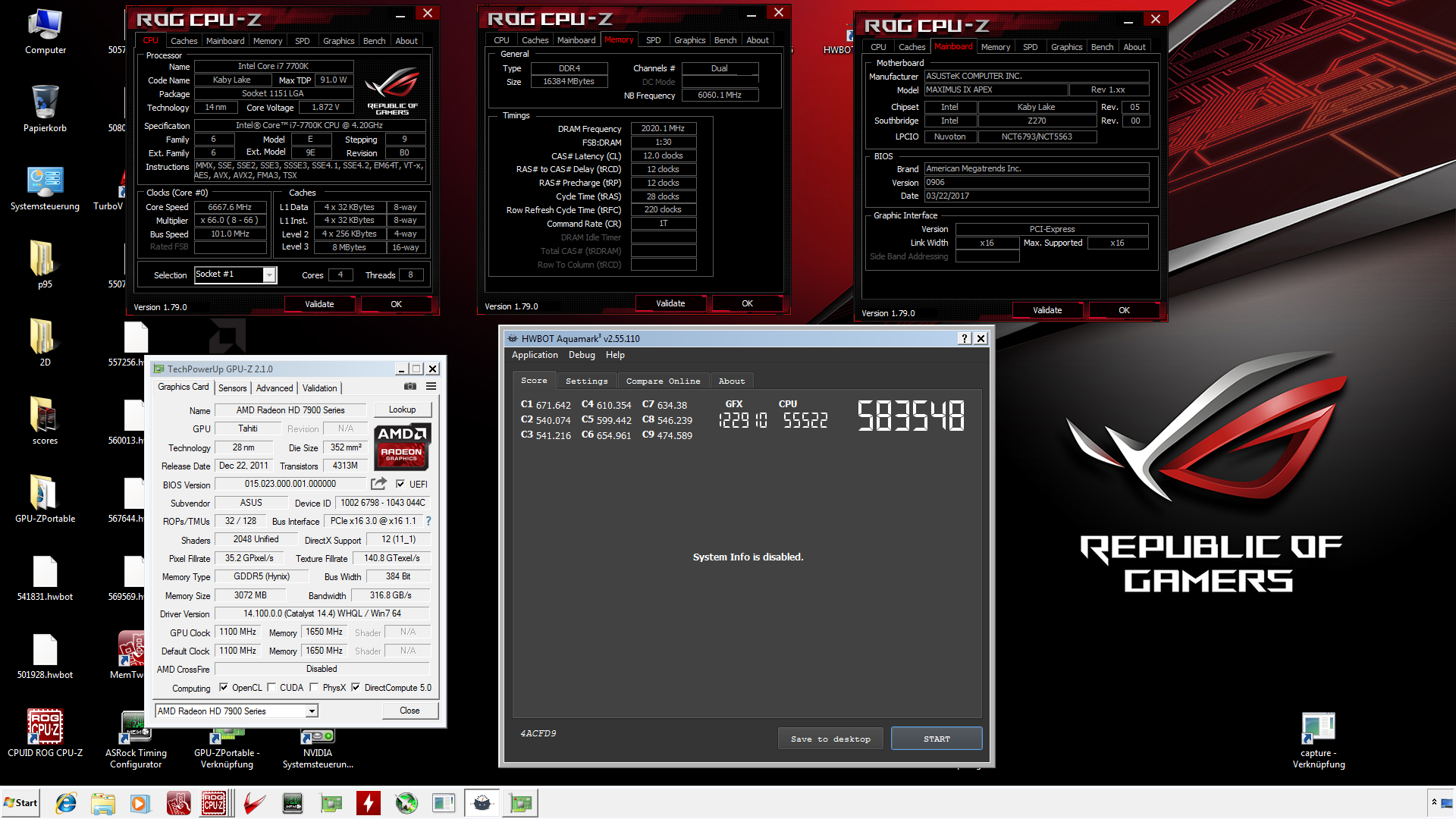Open Bench tab in Mainboard CPU-Z window
This screenshot has width=1456, height=819.
point(1102,47)
